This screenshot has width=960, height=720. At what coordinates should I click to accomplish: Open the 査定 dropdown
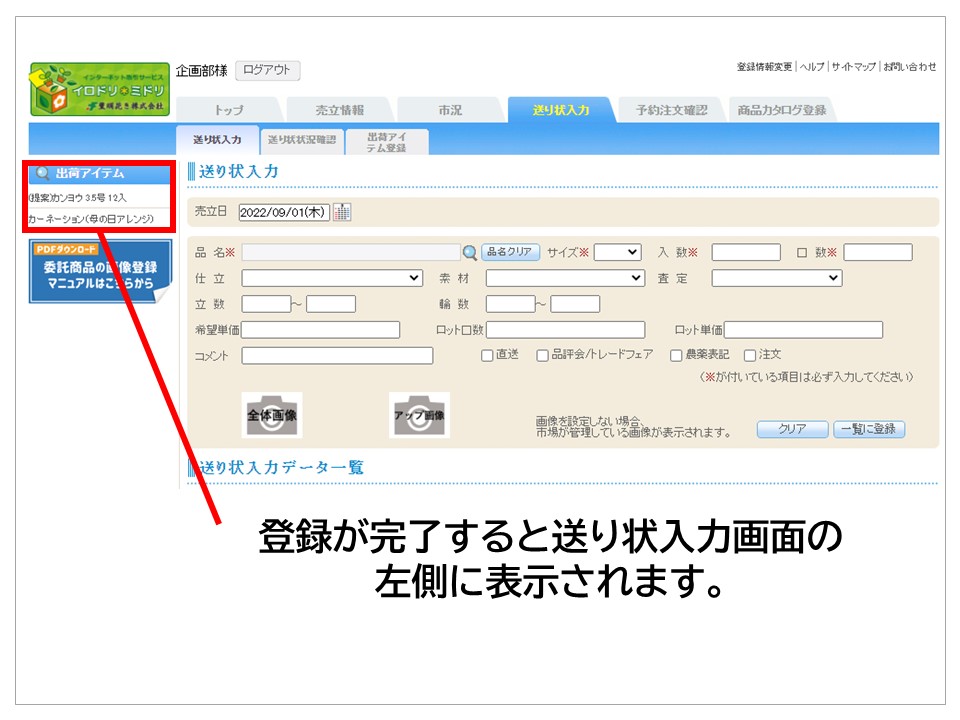777,278
